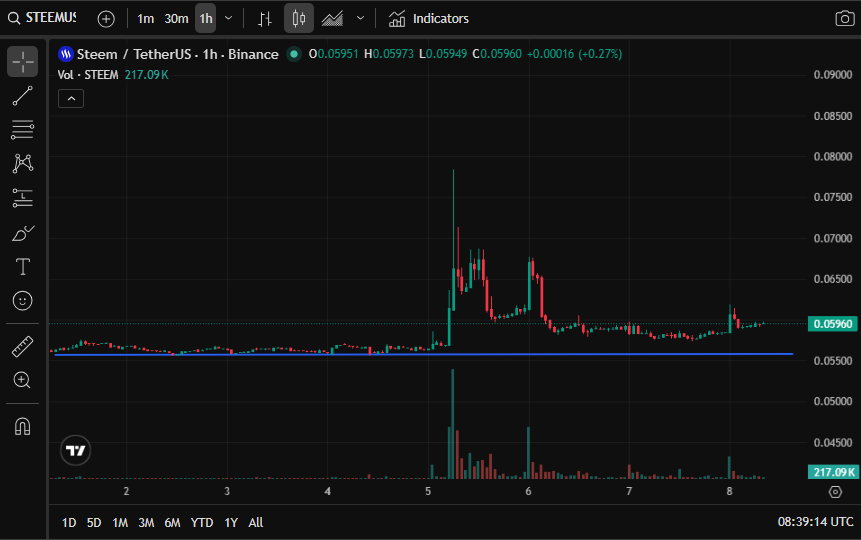
Task: Take a chart snapshot with camera icon
Action: click(x=845, y=19)
